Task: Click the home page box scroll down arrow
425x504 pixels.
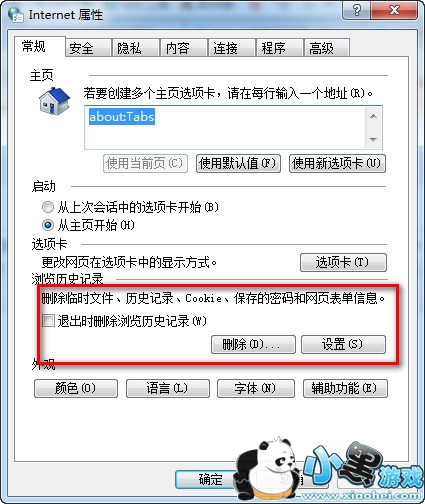Action: pyautogui.click(x=373, y=139)
